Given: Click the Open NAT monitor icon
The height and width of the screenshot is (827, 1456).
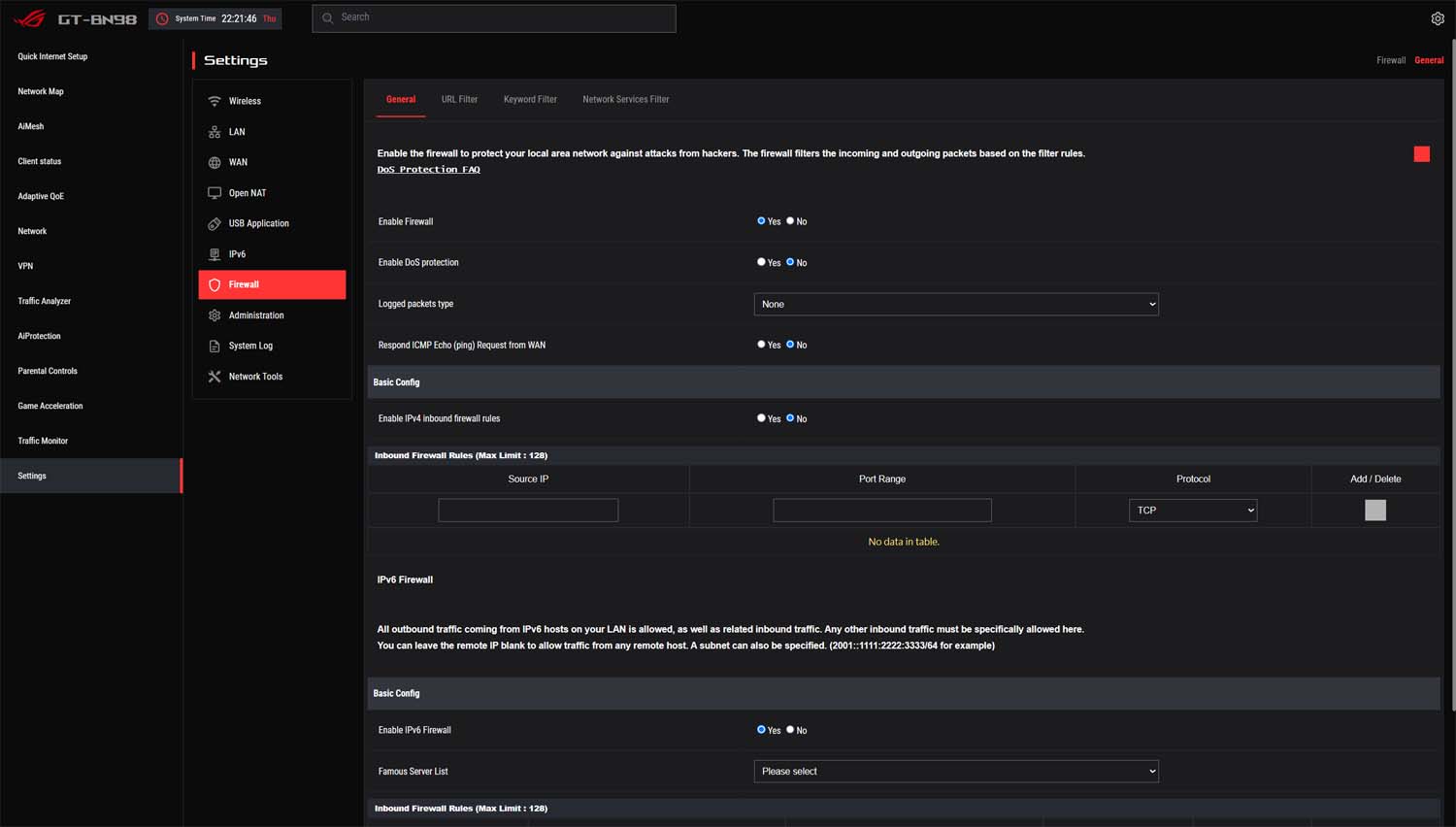Looking at the screenshot, I should pyautogui.click(x=215, y=193).
